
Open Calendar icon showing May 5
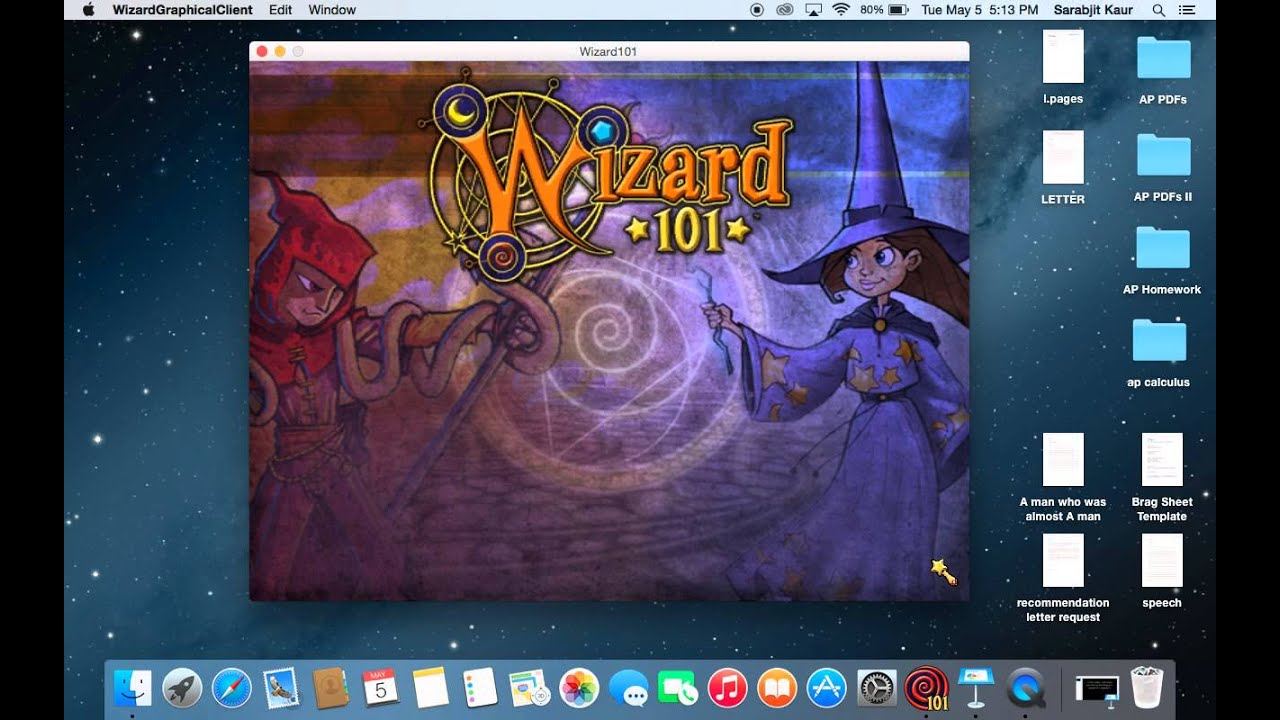click(x=380, y=688)
